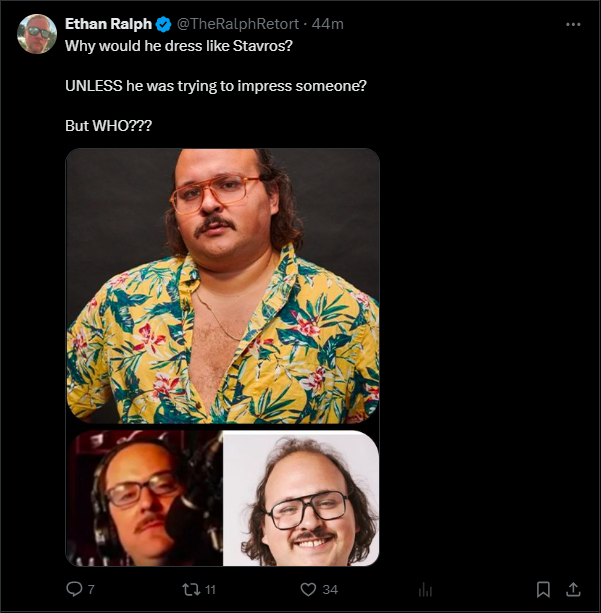Viewport: 601px width, 613px height.
Task: Click the reply speech bubble icon
Action: [74, 589]
